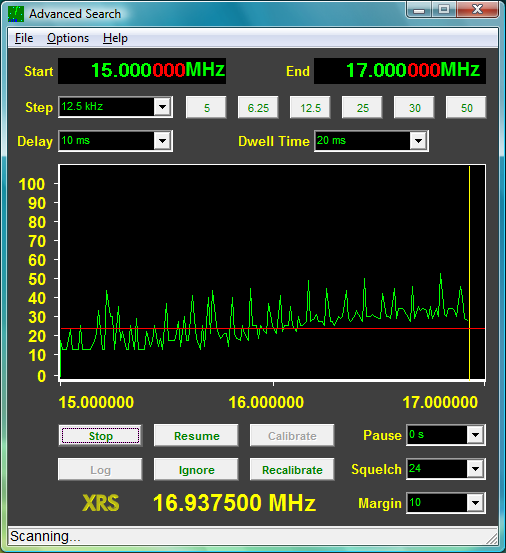
Task: Click the Stop button
Action: (100, 436)
